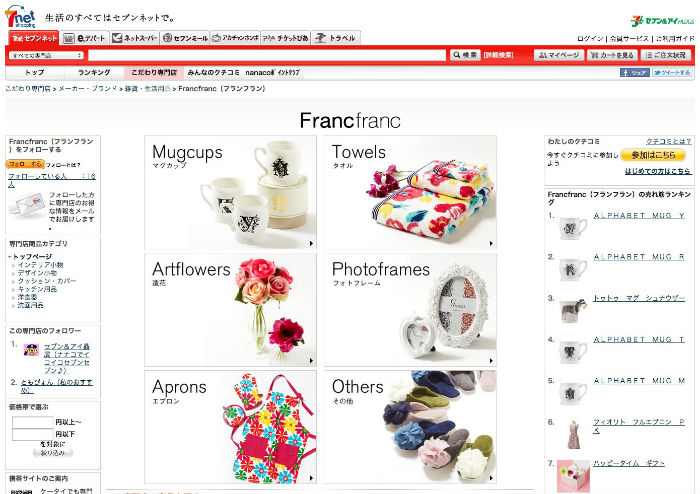Click the カートを見る cart button
The width and height of the screenshot is (700, 494).
[x=612, y=55]
